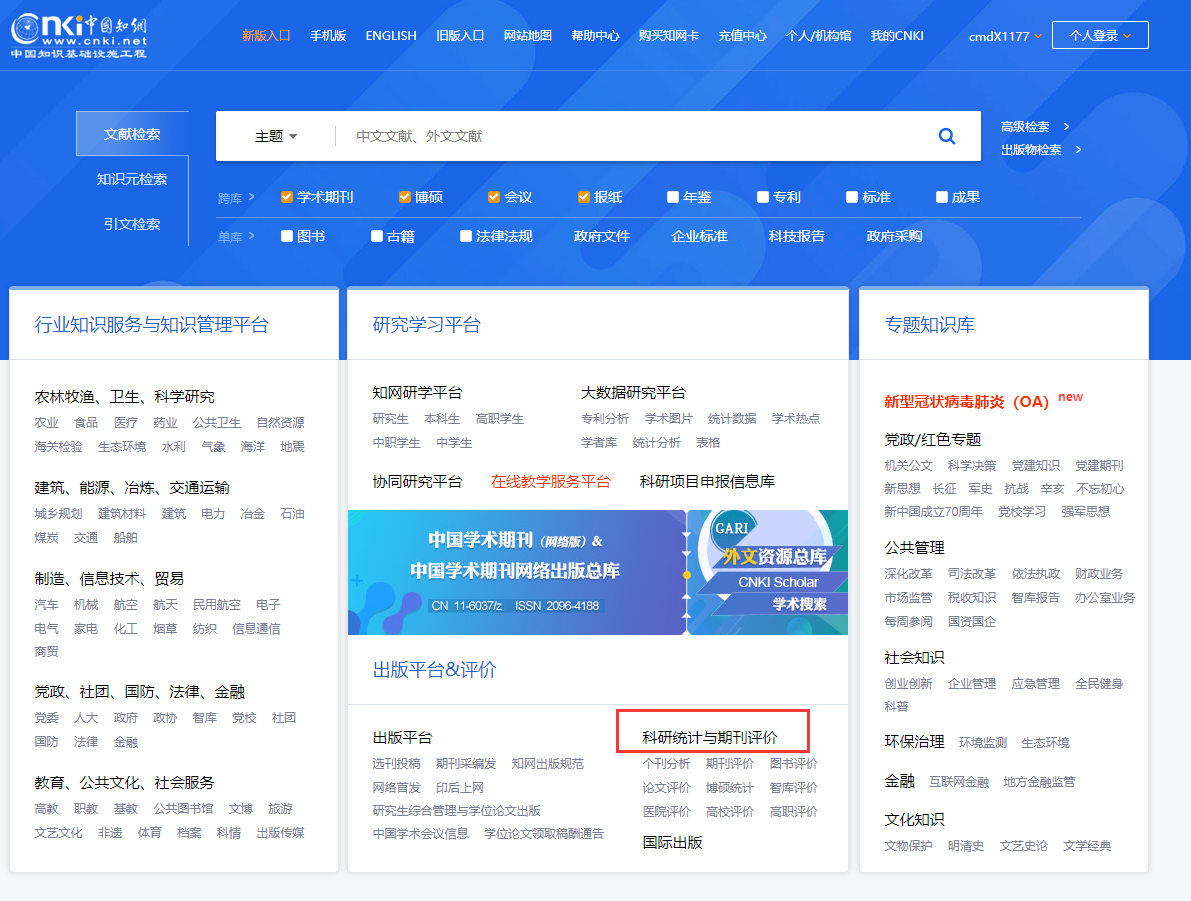Tick the 古籍 checkbox
1191x901 pixels.
click(376, 236)
